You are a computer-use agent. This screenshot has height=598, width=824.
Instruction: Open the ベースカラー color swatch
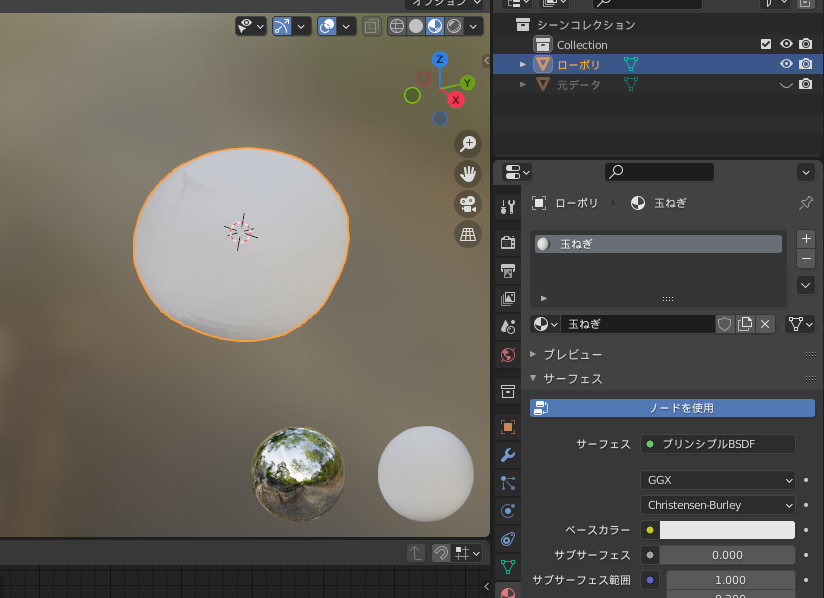coord(727,530)
